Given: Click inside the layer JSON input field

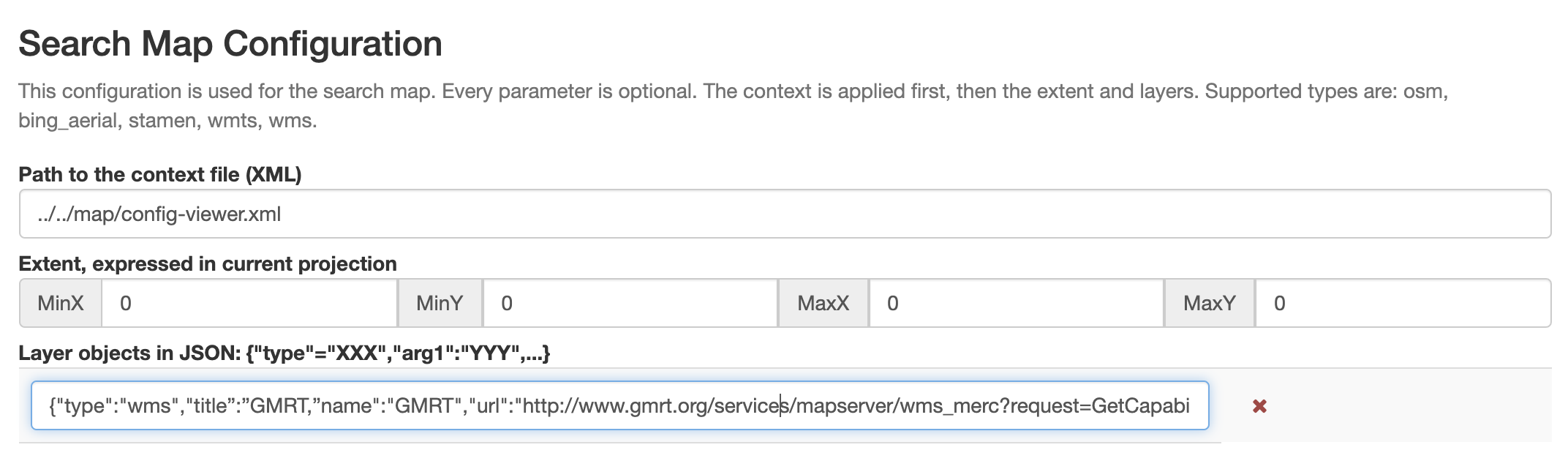Looking at the screenshot, I should click(x=619, y=405).
